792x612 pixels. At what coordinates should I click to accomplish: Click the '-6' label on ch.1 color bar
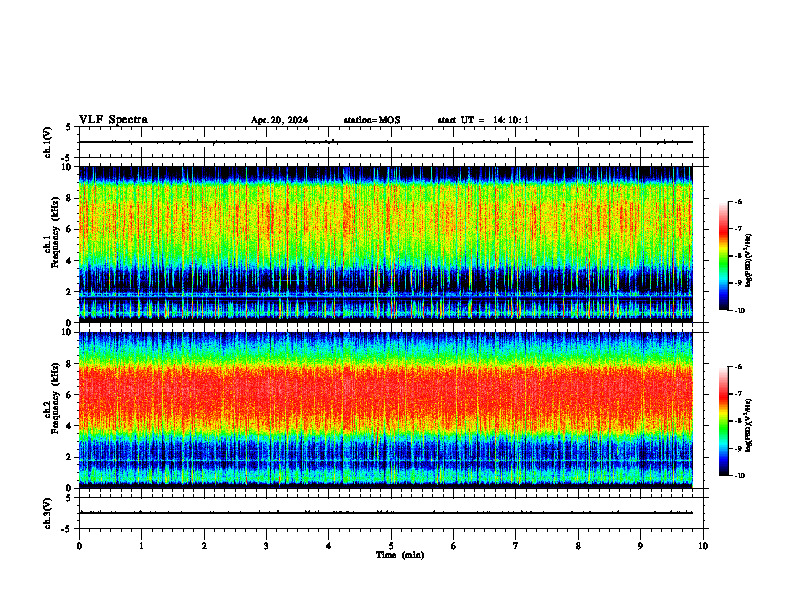point(738,201)
